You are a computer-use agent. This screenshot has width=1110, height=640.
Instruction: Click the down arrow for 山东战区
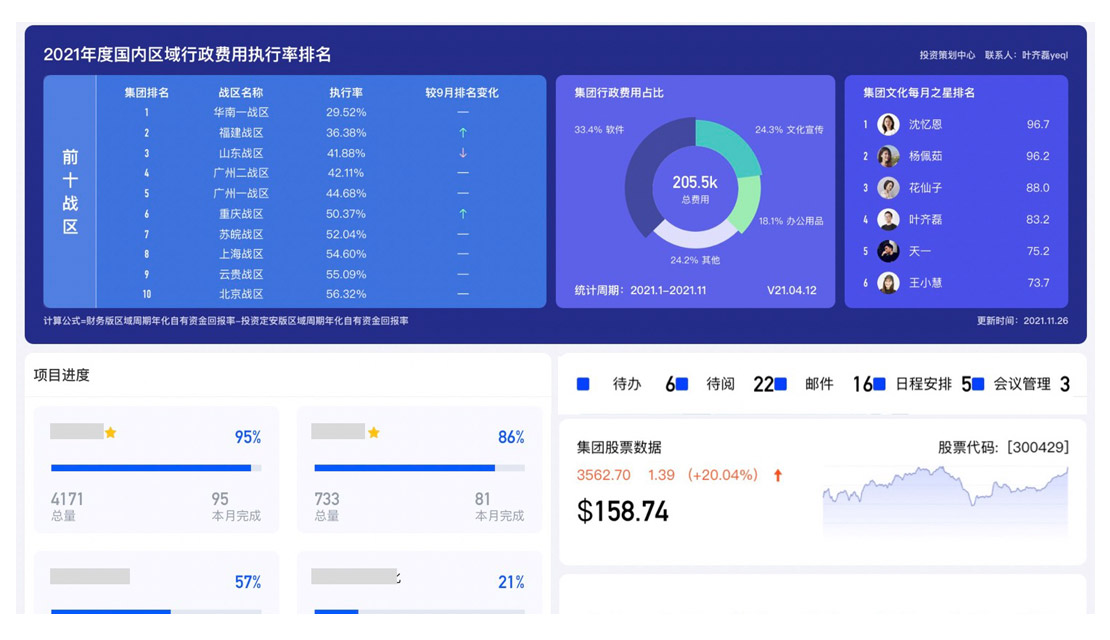462,153
